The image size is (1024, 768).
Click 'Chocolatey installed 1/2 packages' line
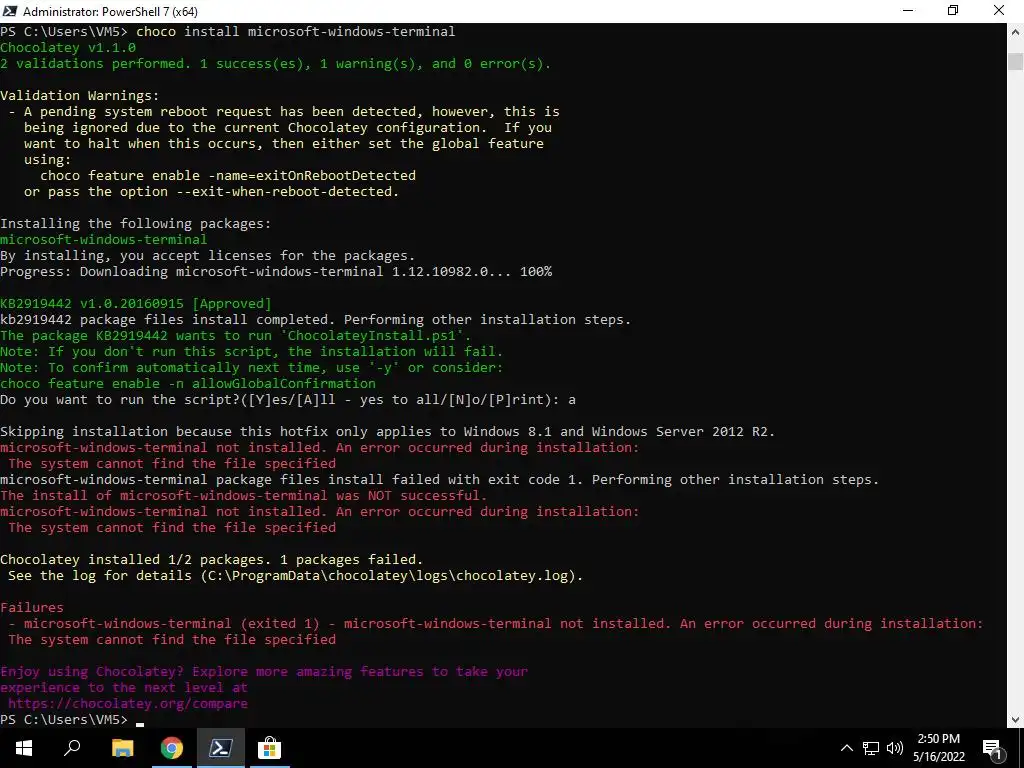point(212,560)
